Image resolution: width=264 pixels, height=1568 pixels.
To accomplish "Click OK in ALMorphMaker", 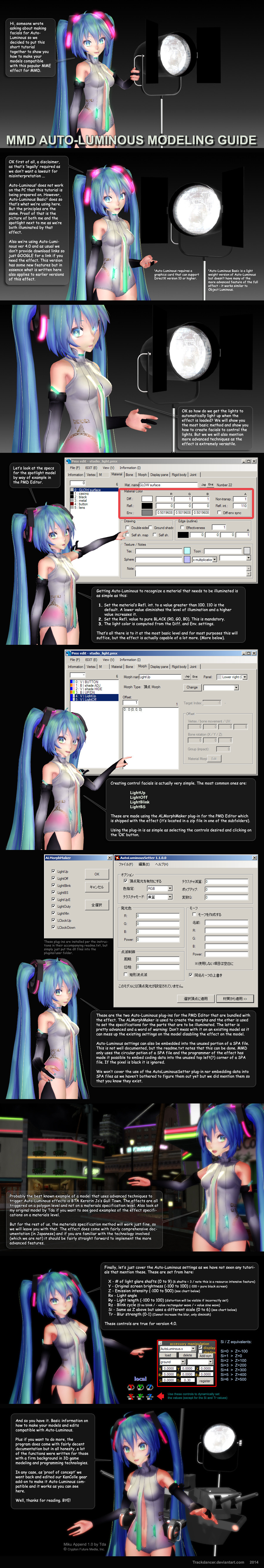I will [x=97, y=874].
